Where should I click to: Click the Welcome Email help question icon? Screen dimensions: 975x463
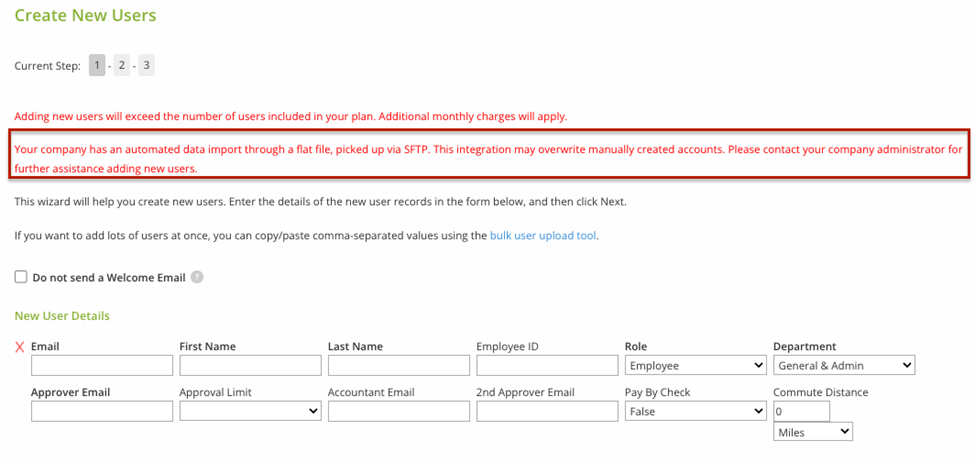click(197, 277)
